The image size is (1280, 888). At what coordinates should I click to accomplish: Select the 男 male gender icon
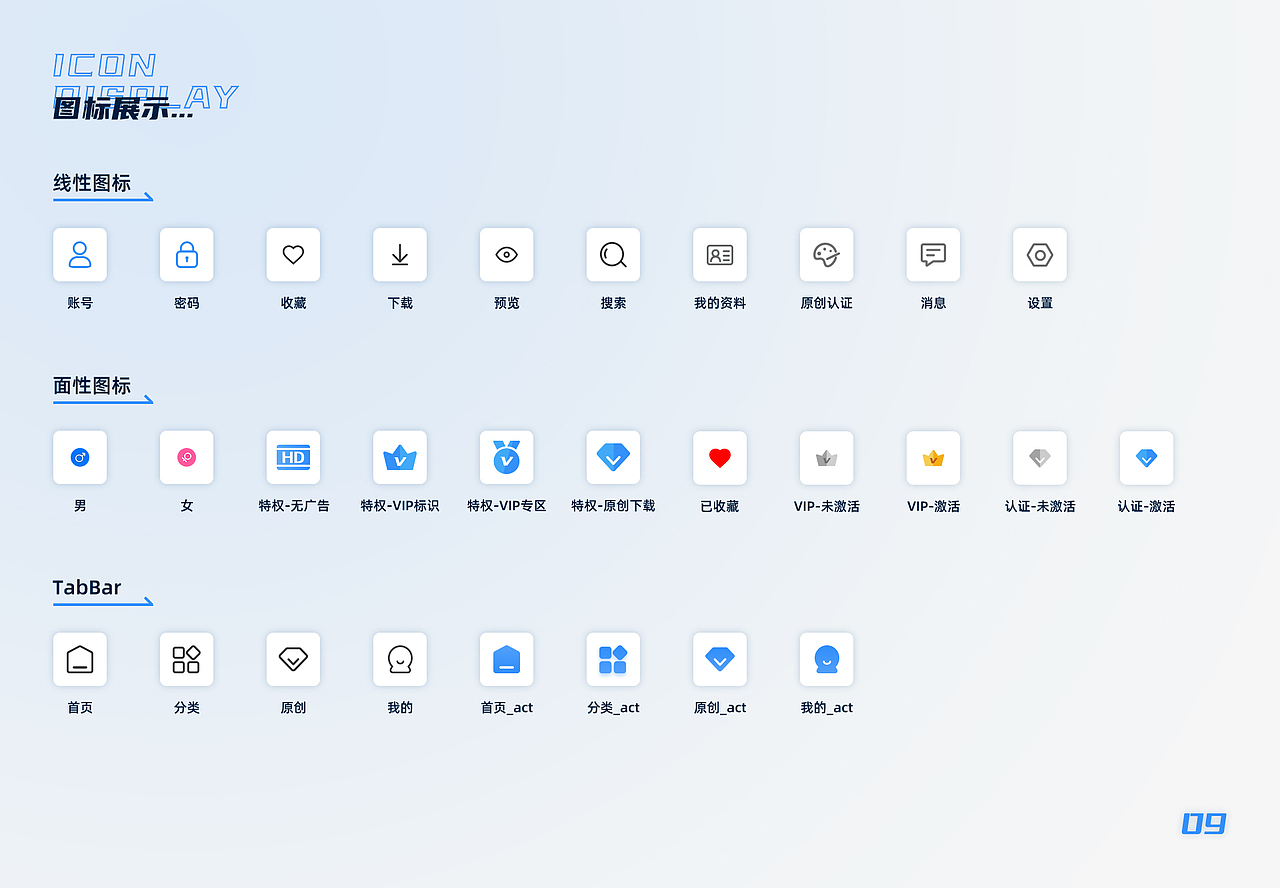80,458
